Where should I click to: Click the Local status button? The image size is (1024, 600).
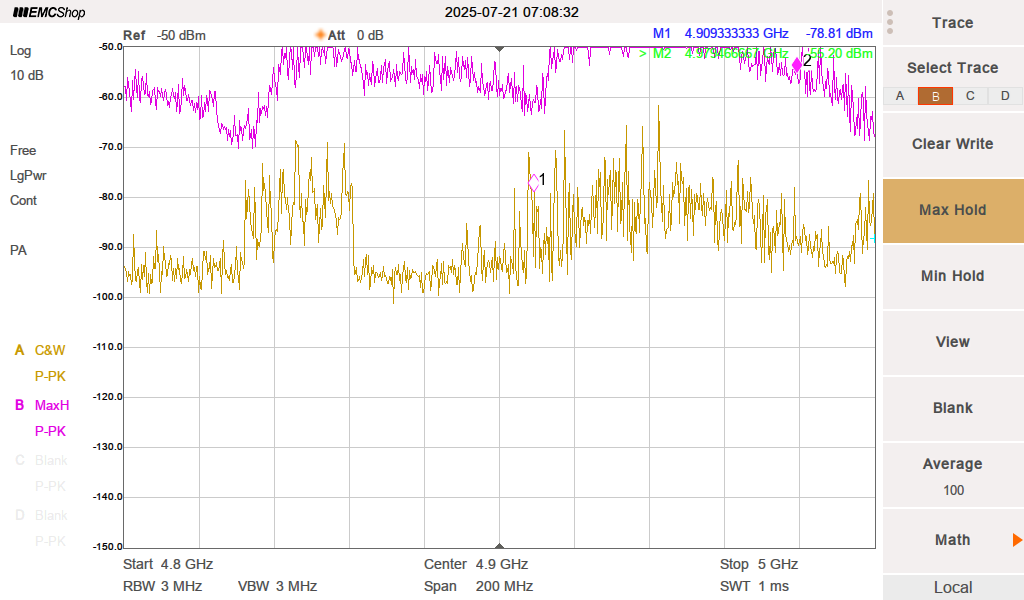click(952, 587)
